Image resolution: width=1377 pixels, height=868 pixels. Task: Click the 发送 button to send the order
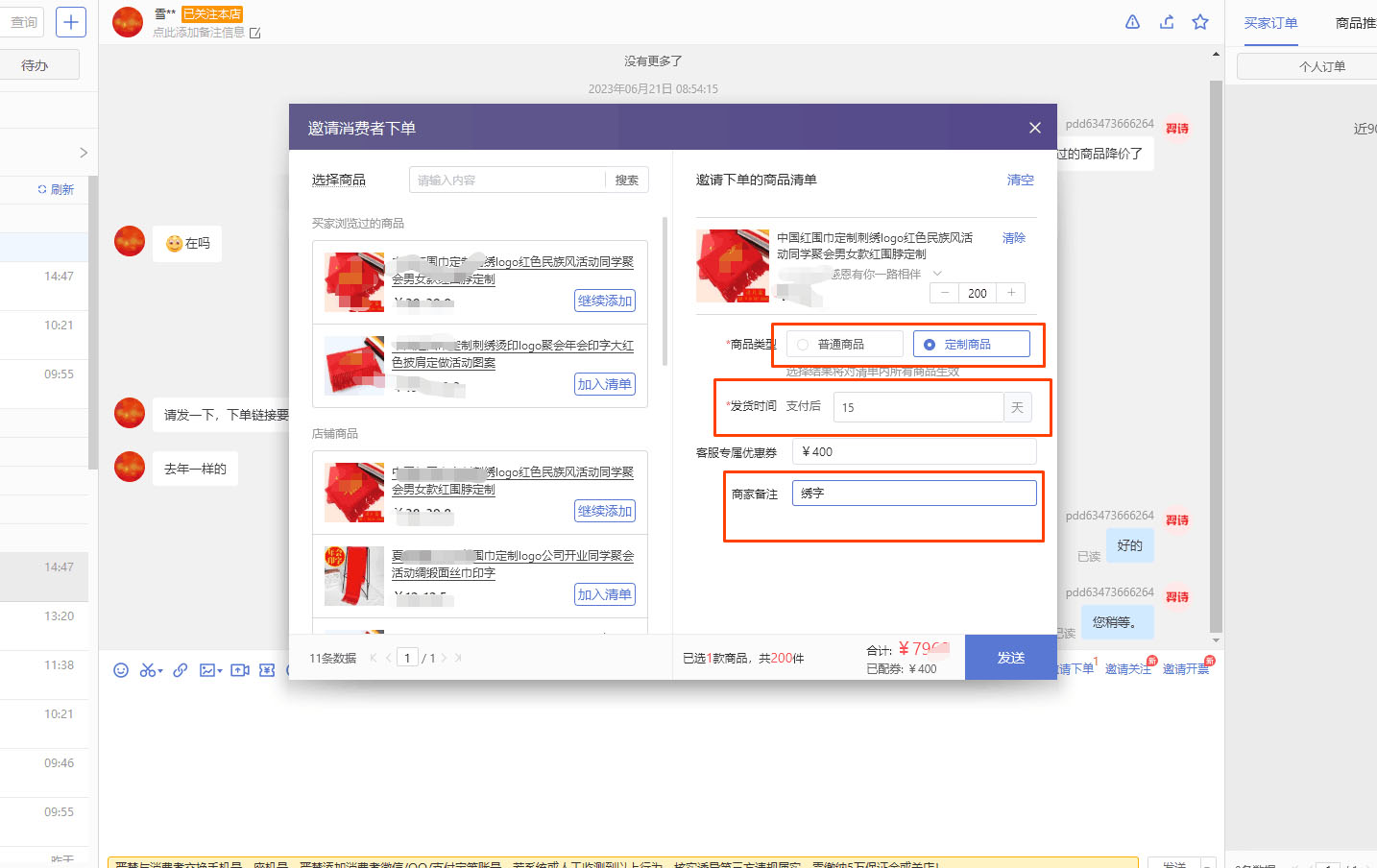pos(1010,657)
